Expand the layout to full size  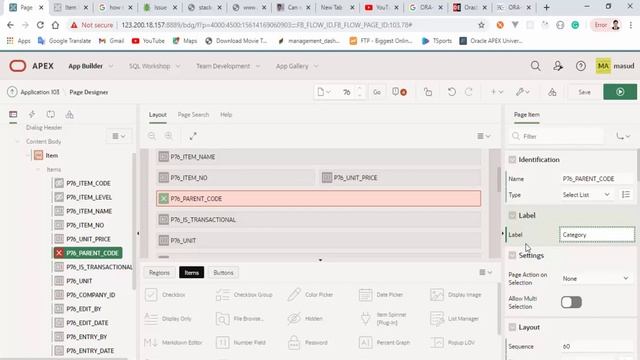click(193, 136)
